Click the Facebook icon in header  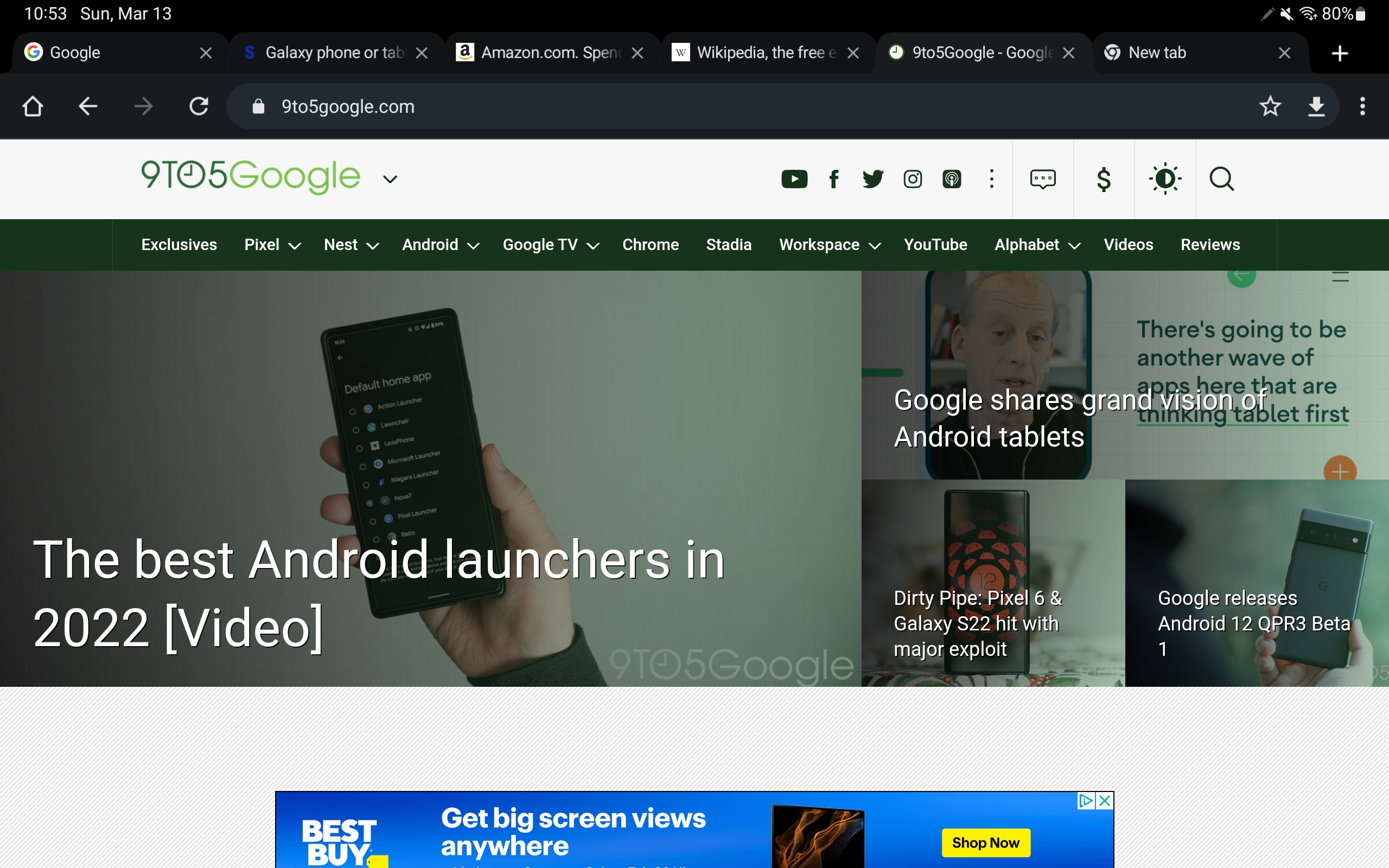(x=834, y=179)
